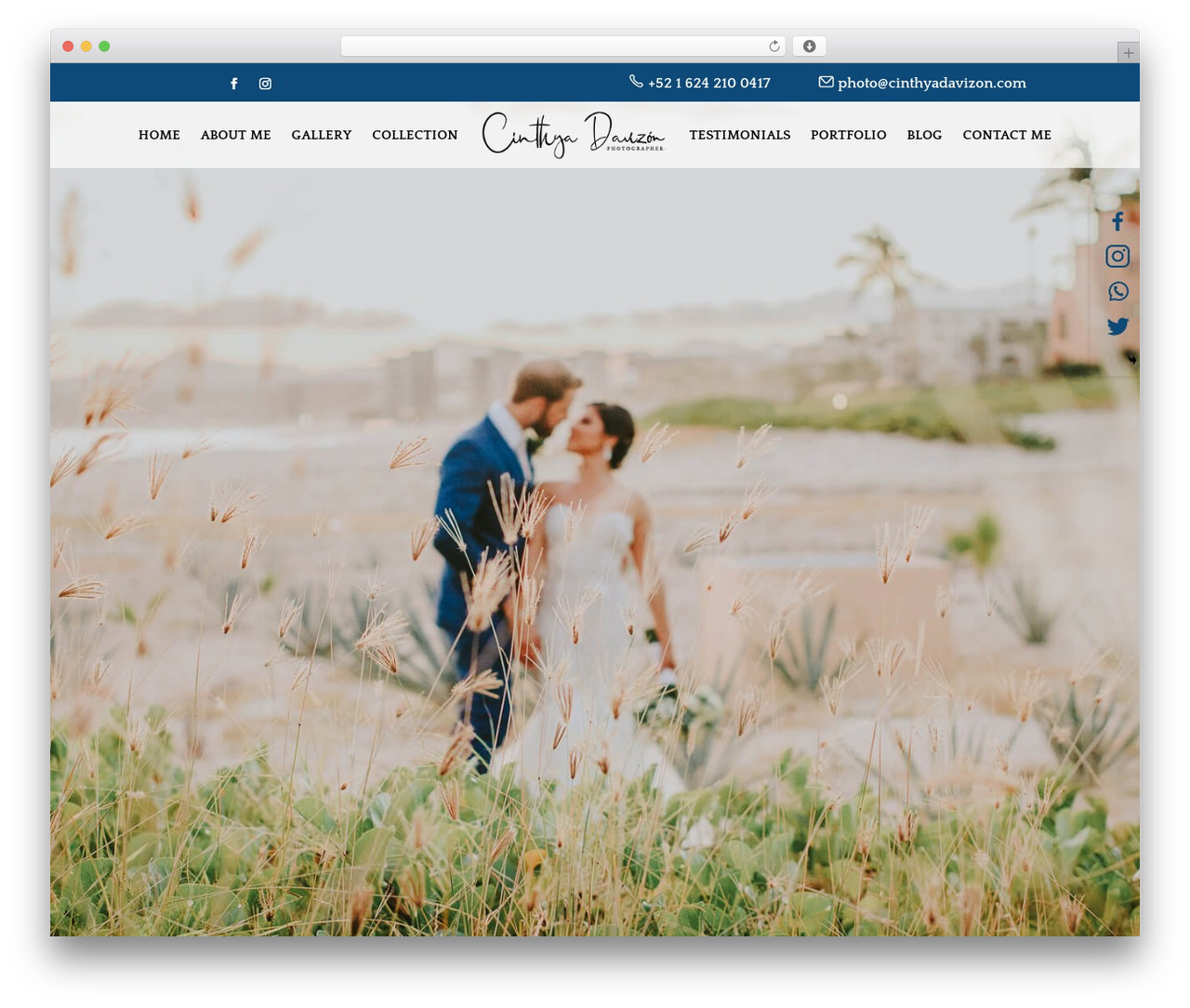Click the wedding couple hero photo

click(x=595, y=551)
